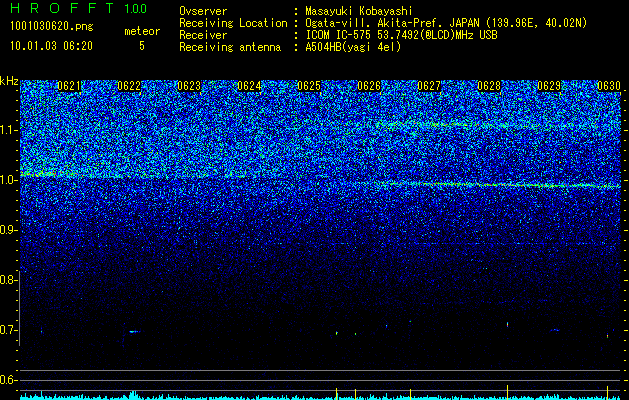The height and width of the screenshot is (400, 629).
Task: Click the 0.8 kHz axis label
Action: [x=9, y=280]
